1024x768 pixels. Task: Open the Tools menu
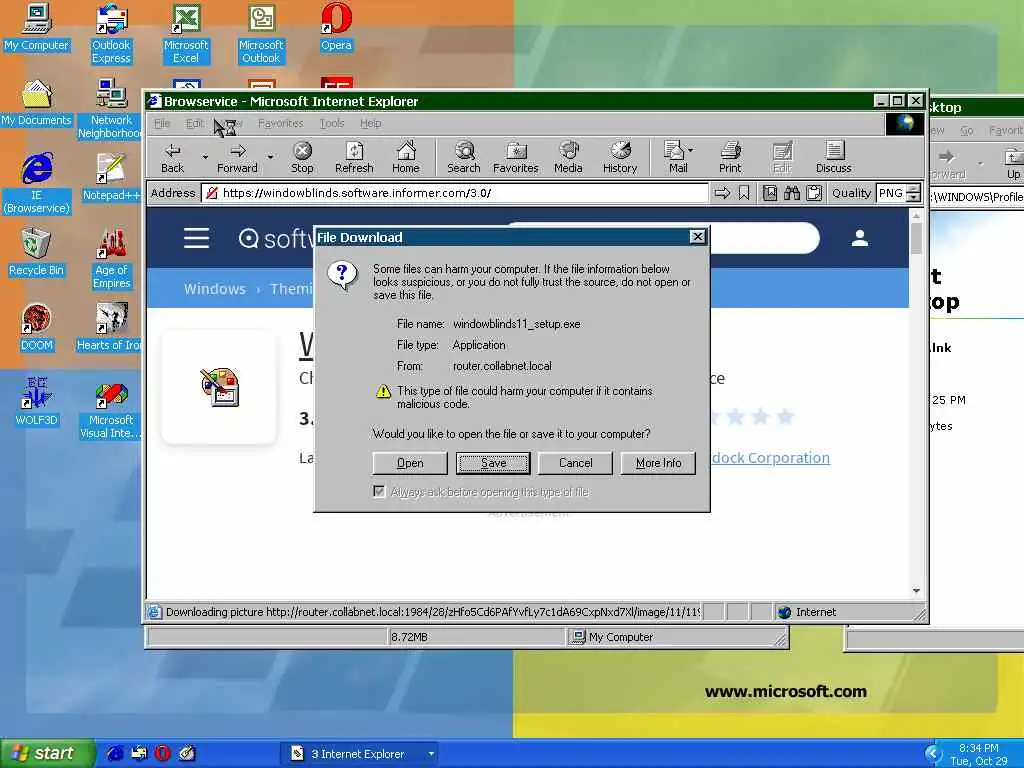coord(332,123)
